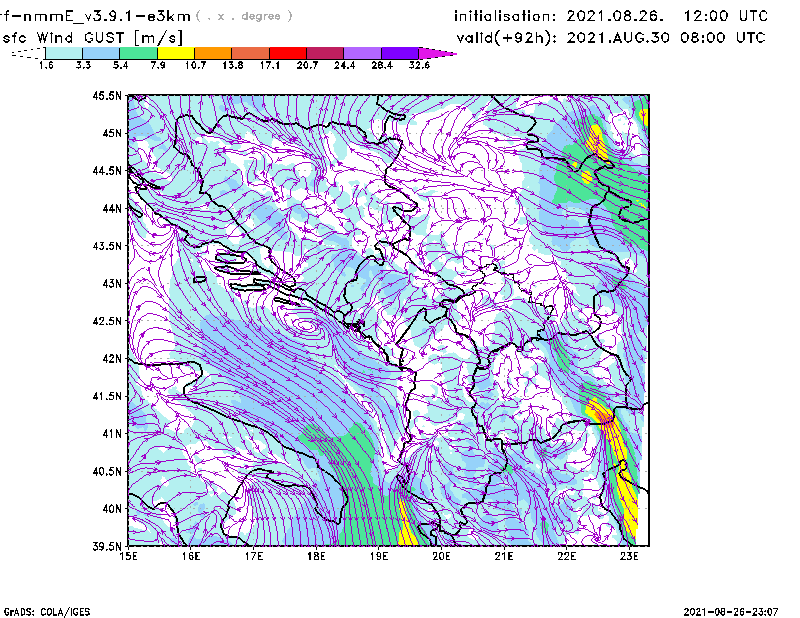Click the 15E longitude label
This screenshot has width=800, height=618.
pos(128,556)
